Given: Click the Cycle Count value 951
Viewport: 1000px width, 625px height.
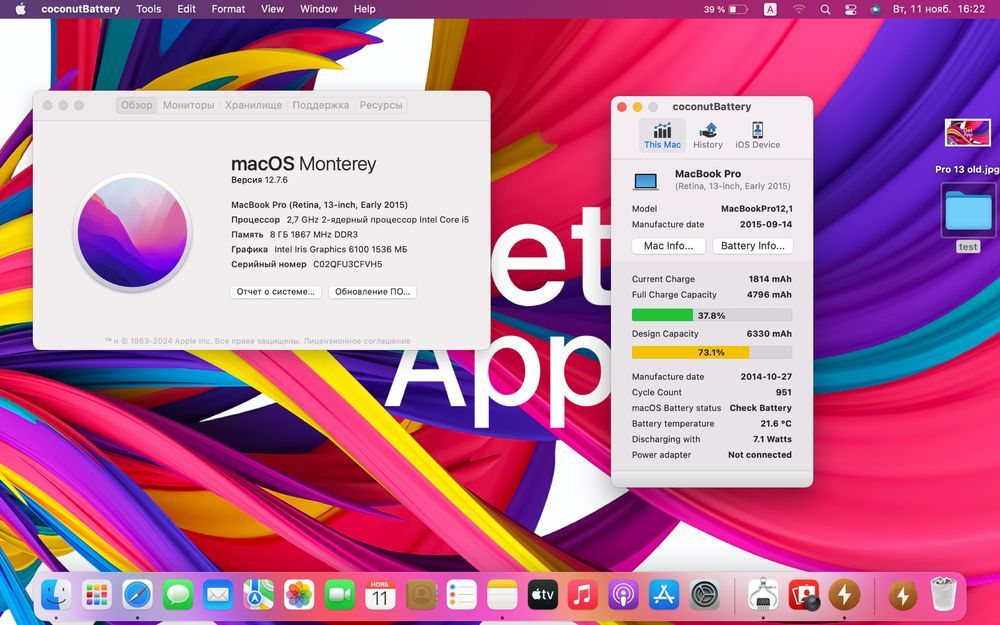Looking at the screenshot, I should click(784, 392).
